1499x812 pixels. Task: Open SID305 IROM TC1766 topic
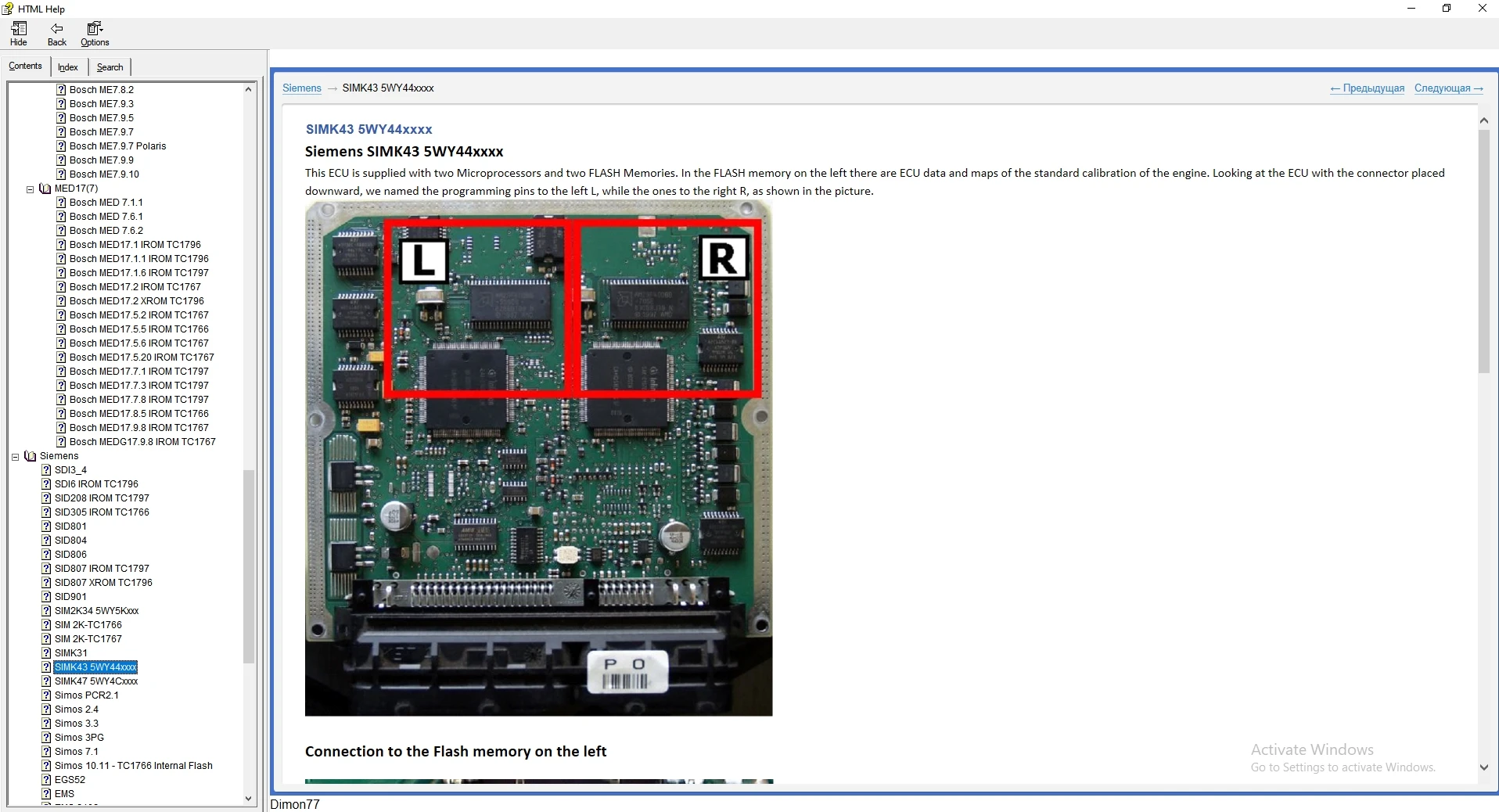102,512
